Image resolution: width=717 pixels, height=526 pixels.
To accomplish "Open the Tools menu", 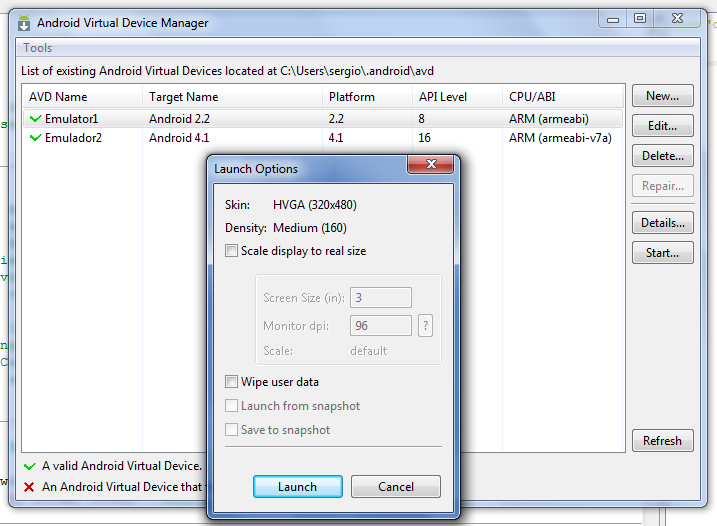I will (x=37, y=48).
